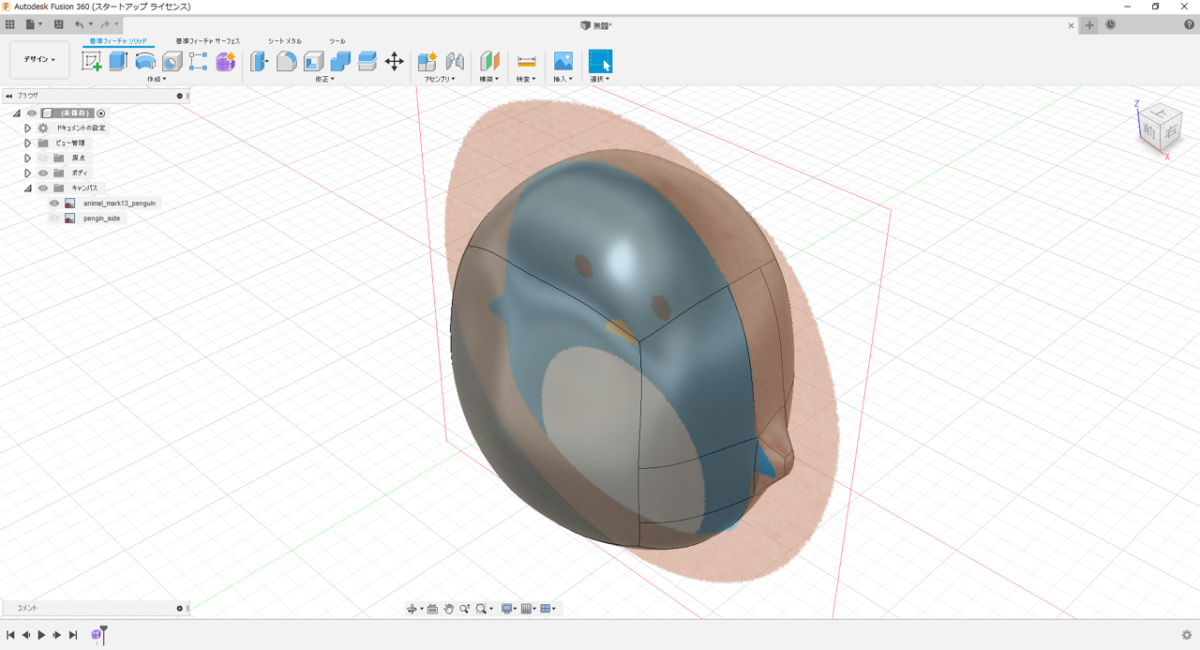The height and width of the screenshot is (650, 1200).
Task: Click the New Component icon
Action: point(428,62)
